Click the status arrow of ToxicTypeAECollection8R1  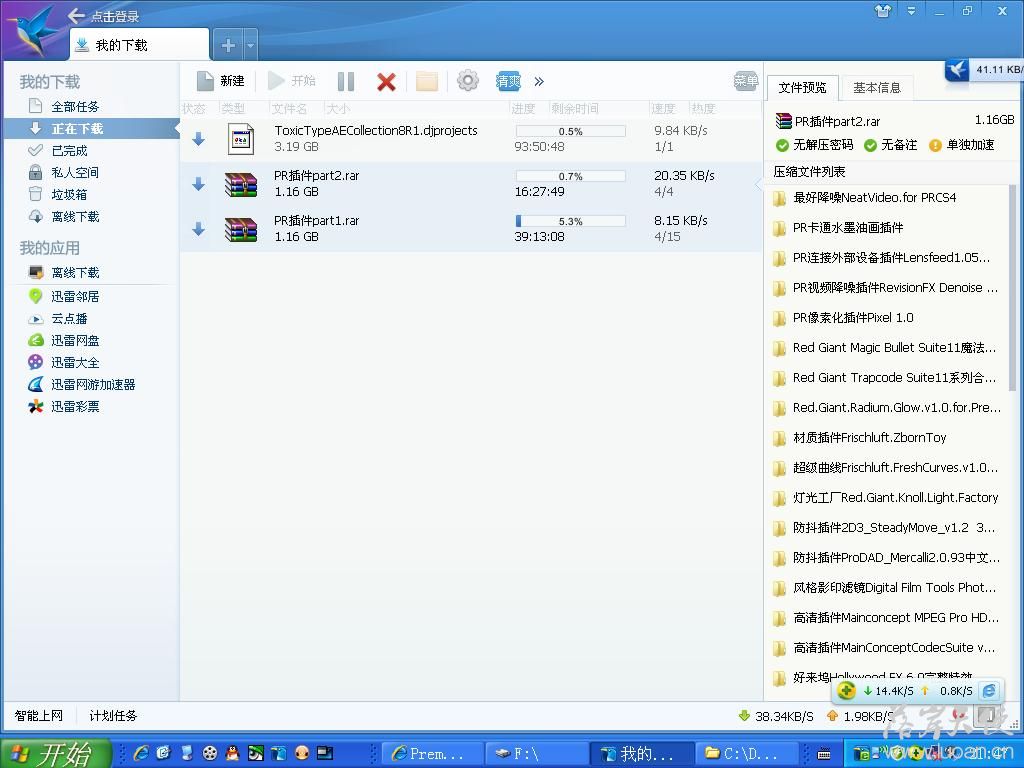(x=199, y=138)
